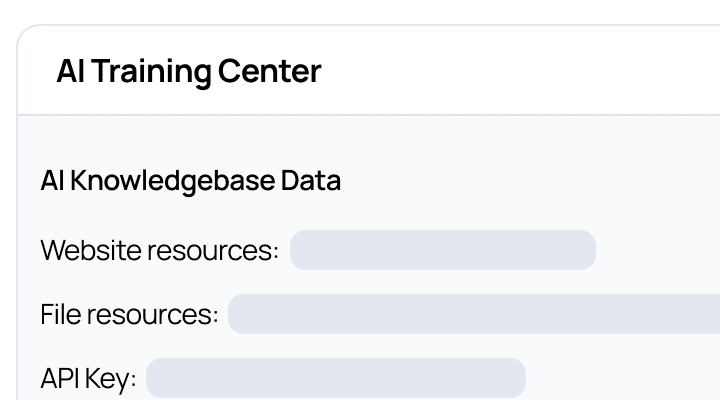This screenshot has height=400, width=720.
Task: Click the AI Training Center title
Action: click(x=189, y=72)
